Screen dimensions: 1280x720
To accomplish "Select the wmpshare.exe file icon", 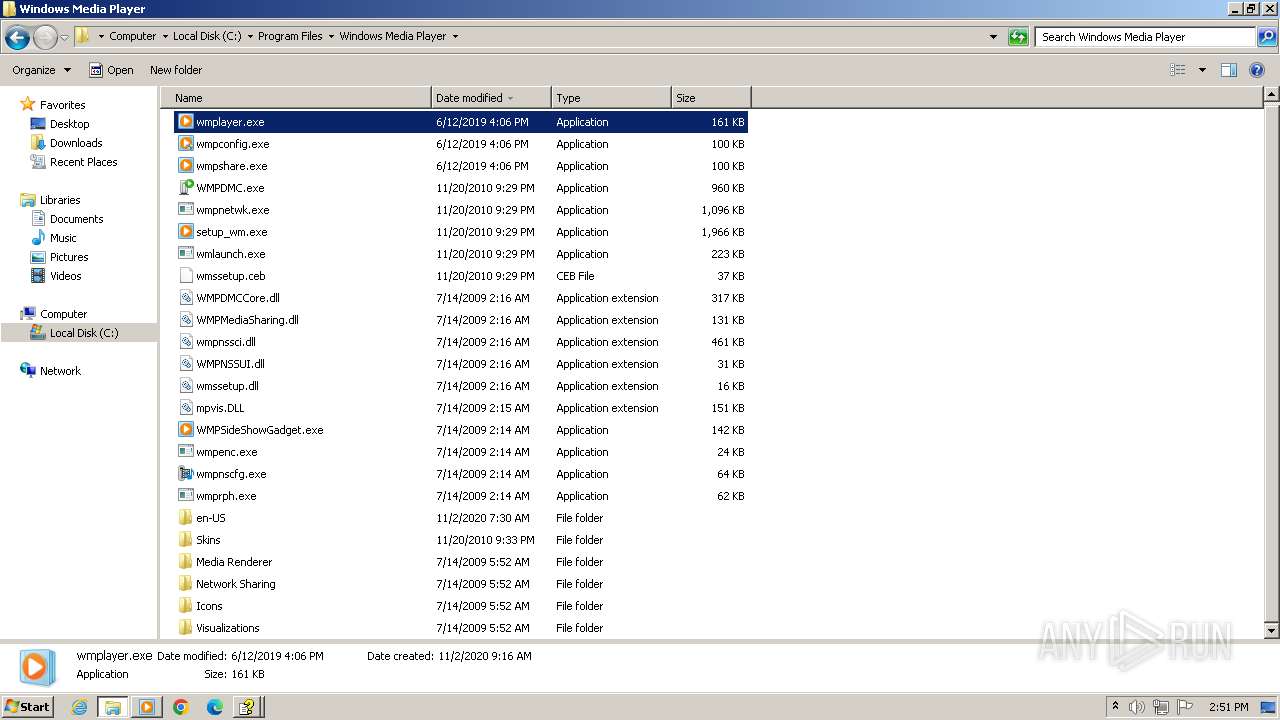I will click(185, 166).
